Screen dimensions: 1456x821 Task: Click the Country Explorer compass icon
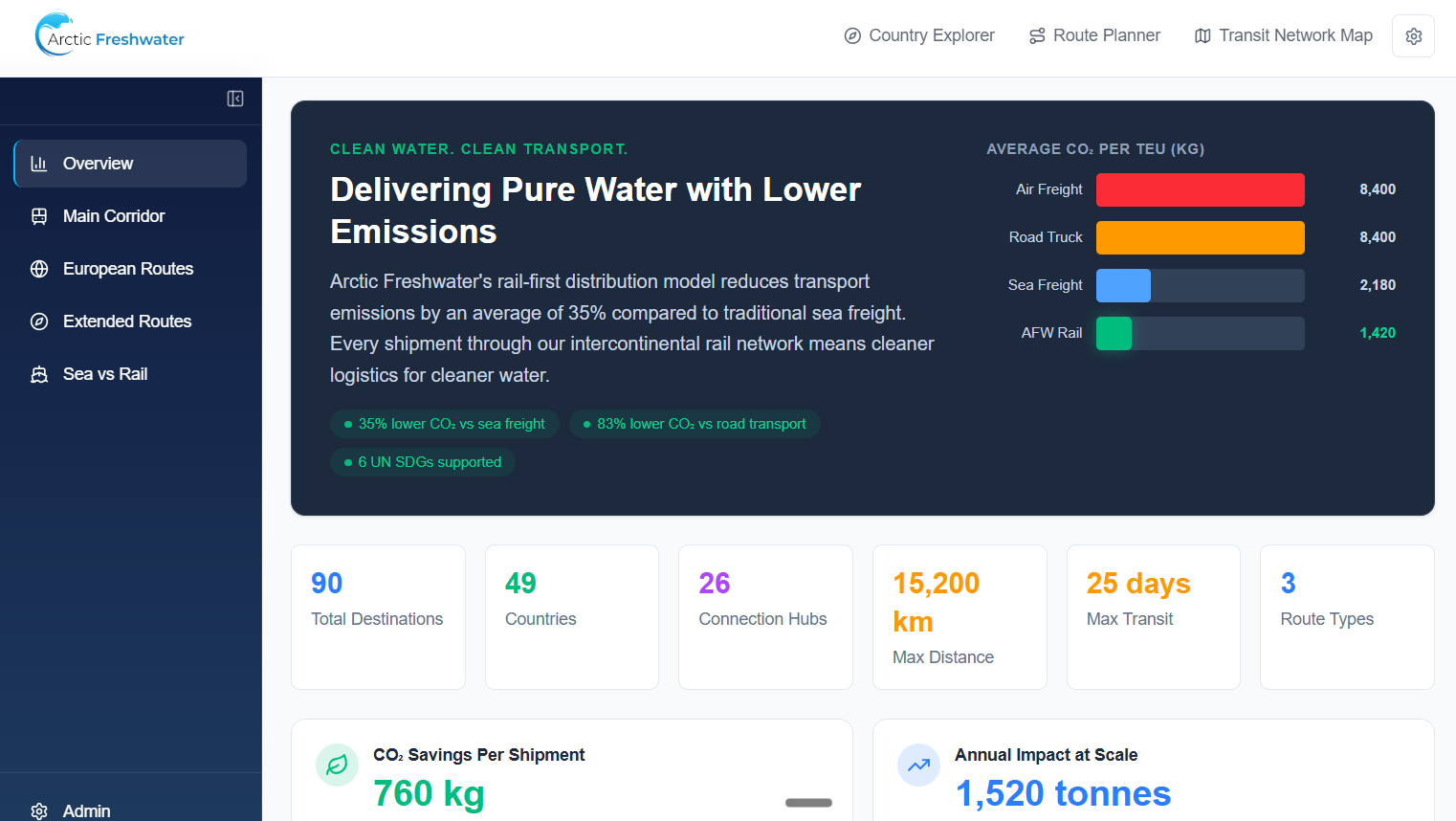[x=850, y=35]
